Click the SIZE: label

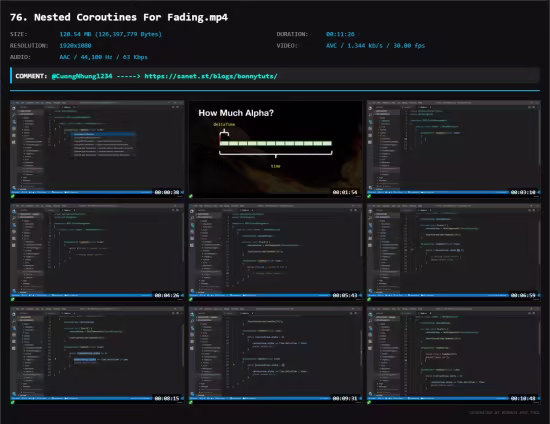(x=19, y=34)
